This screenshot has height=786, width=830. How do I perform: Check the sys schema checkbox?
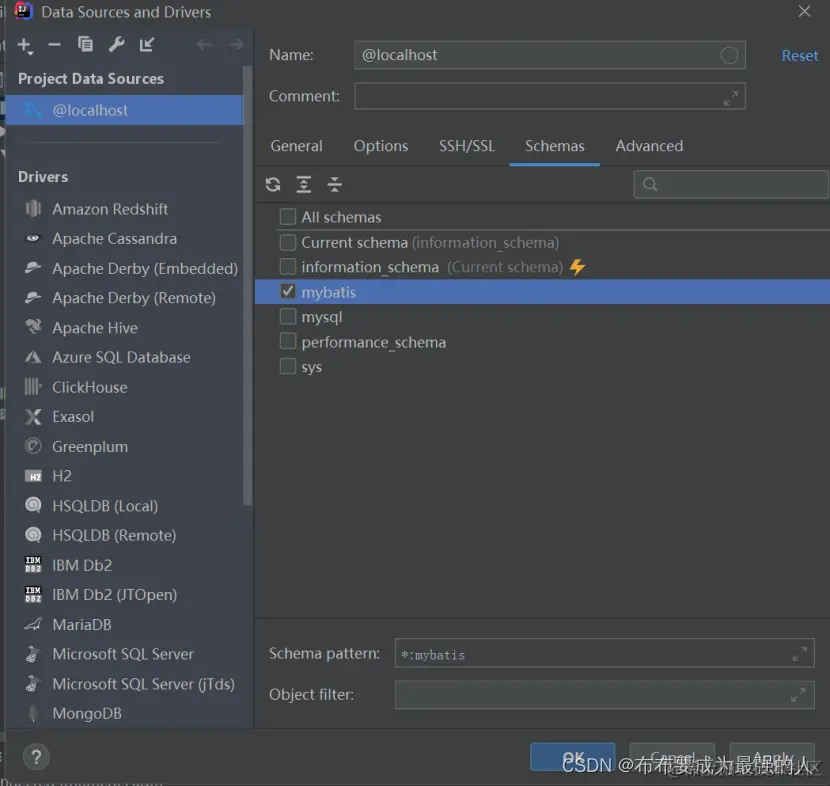287,366
